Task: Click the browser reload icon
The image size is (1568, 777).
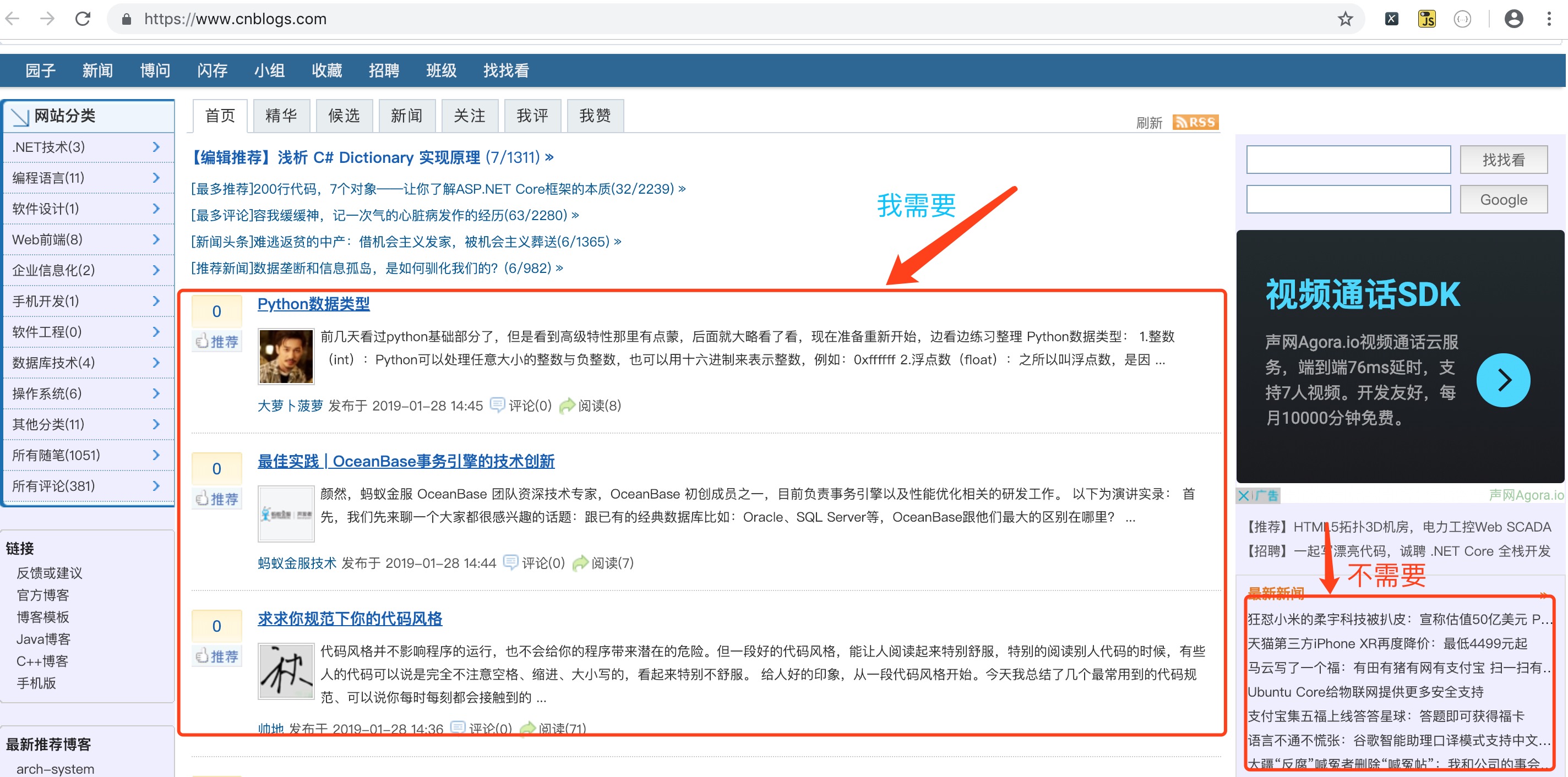Action: 83,19
